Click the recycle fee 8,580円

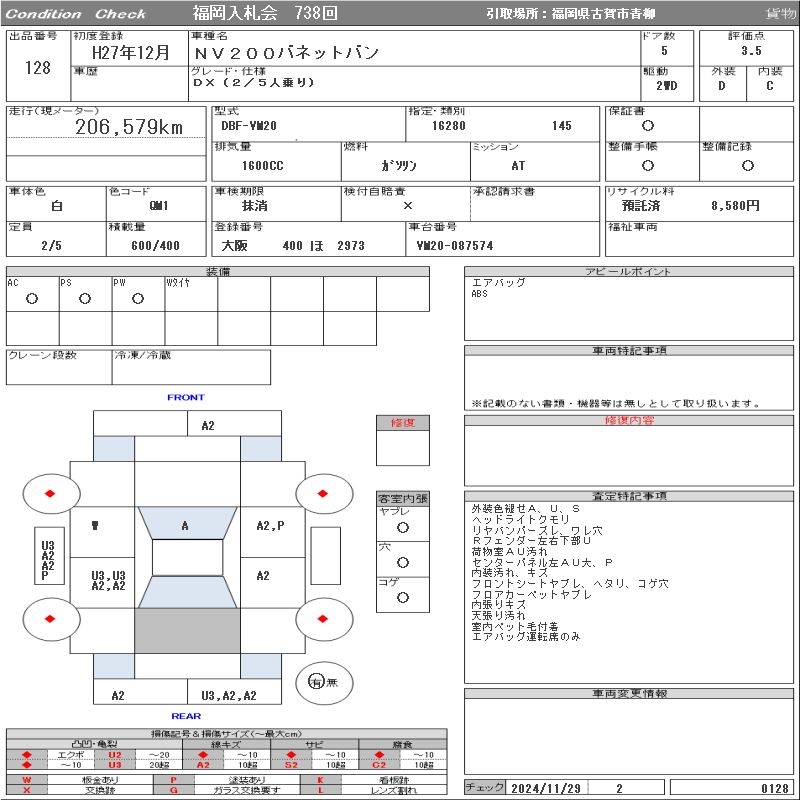coord(735,206)
